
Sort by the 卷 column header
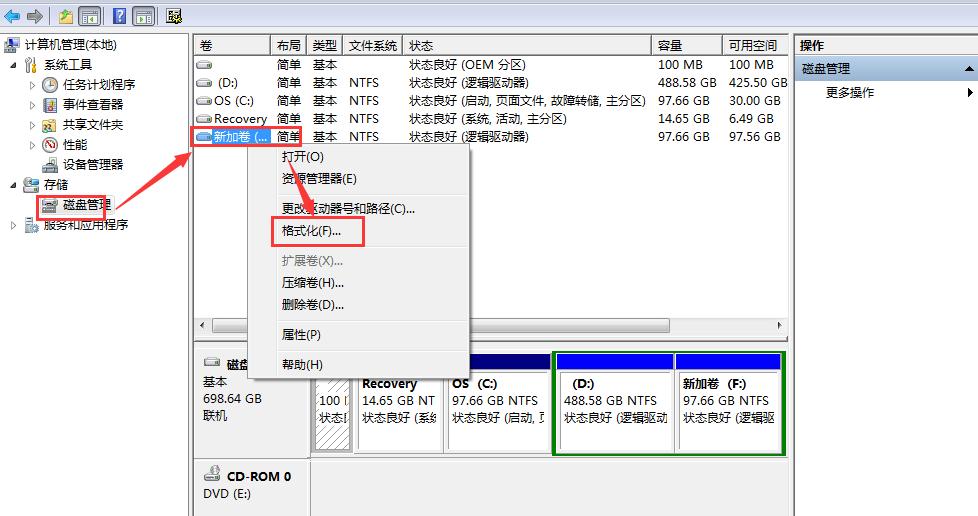(x=232, y=46)
